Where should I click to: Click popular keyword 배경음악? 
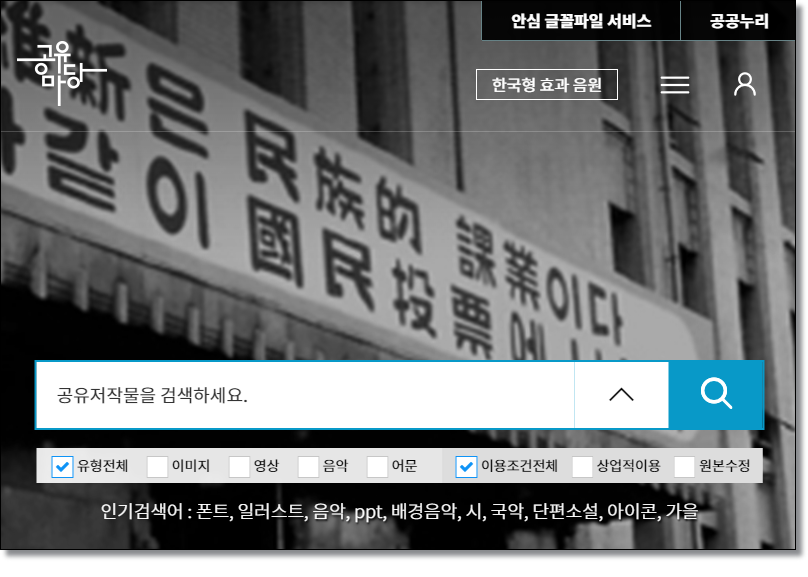[424, 512]
